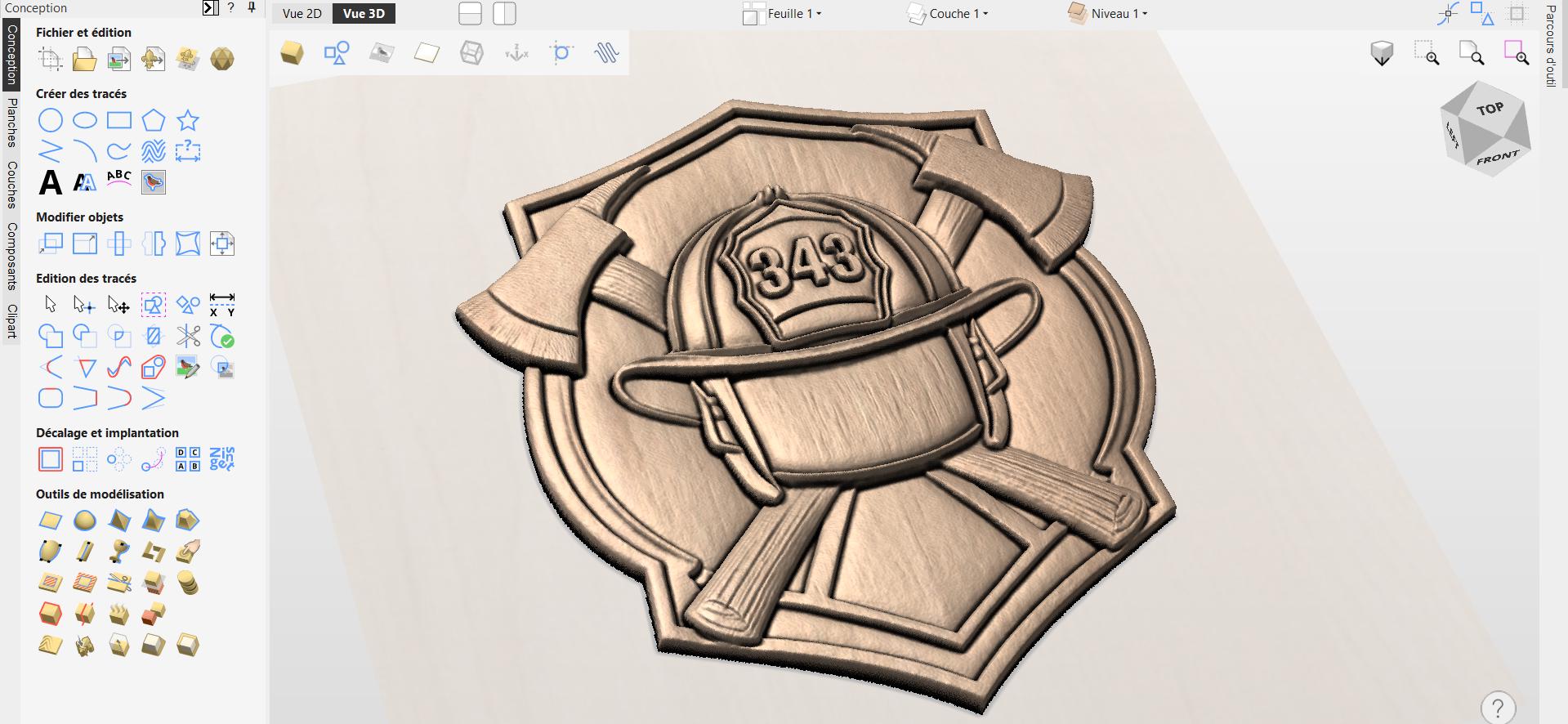Open the sculpting tool with hand icon
Viewport: 1568px width, 724px height.
[188, 552]
